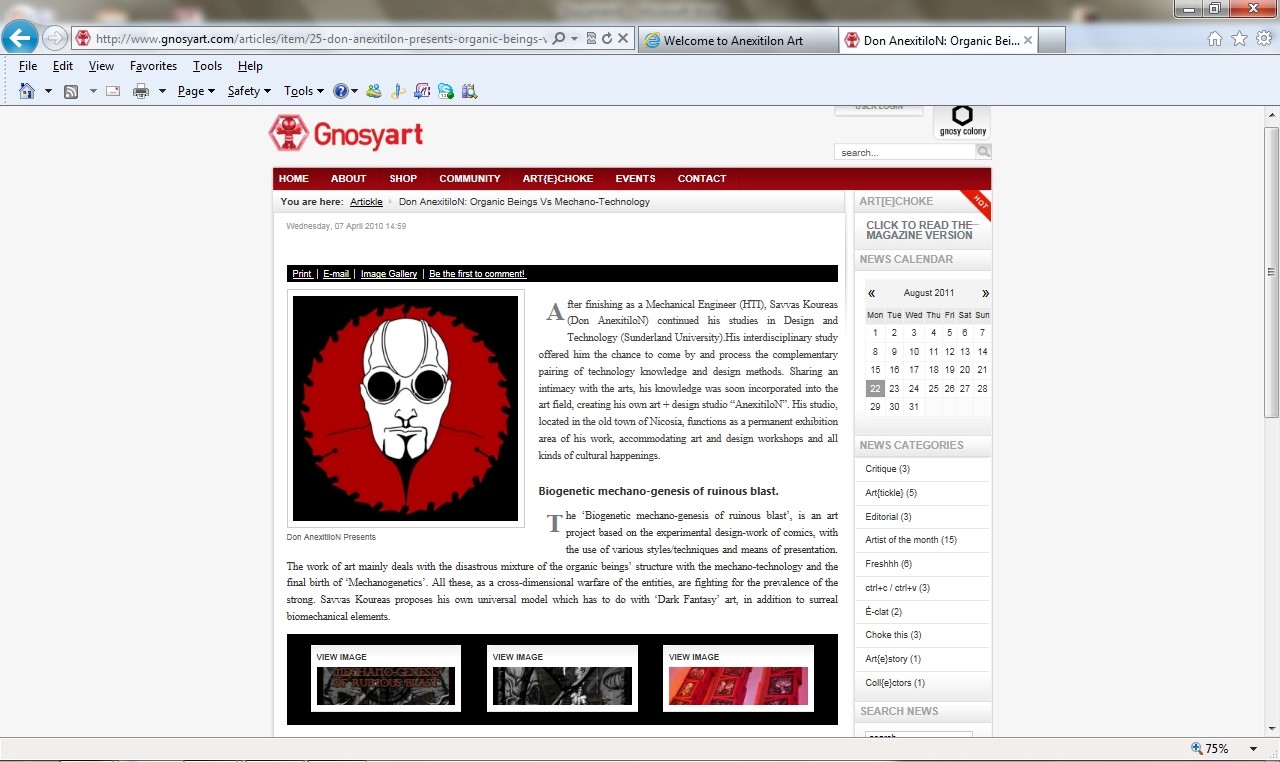Click the vertical page scrollbar thumb
The image size is (1280, 762).
[x=1271, y=272]
